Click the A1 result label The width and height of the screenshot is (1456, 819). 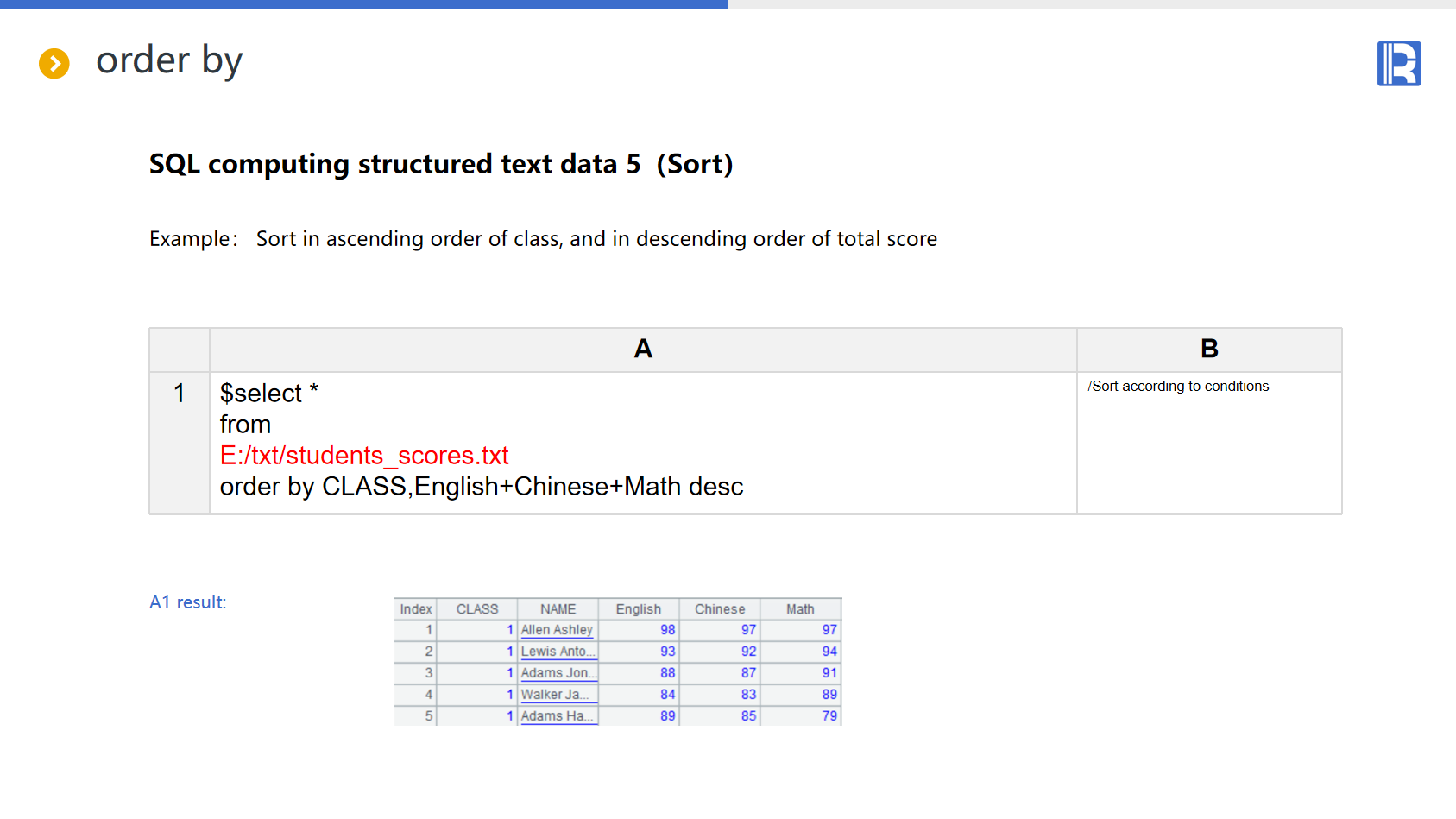click(188, 602)
